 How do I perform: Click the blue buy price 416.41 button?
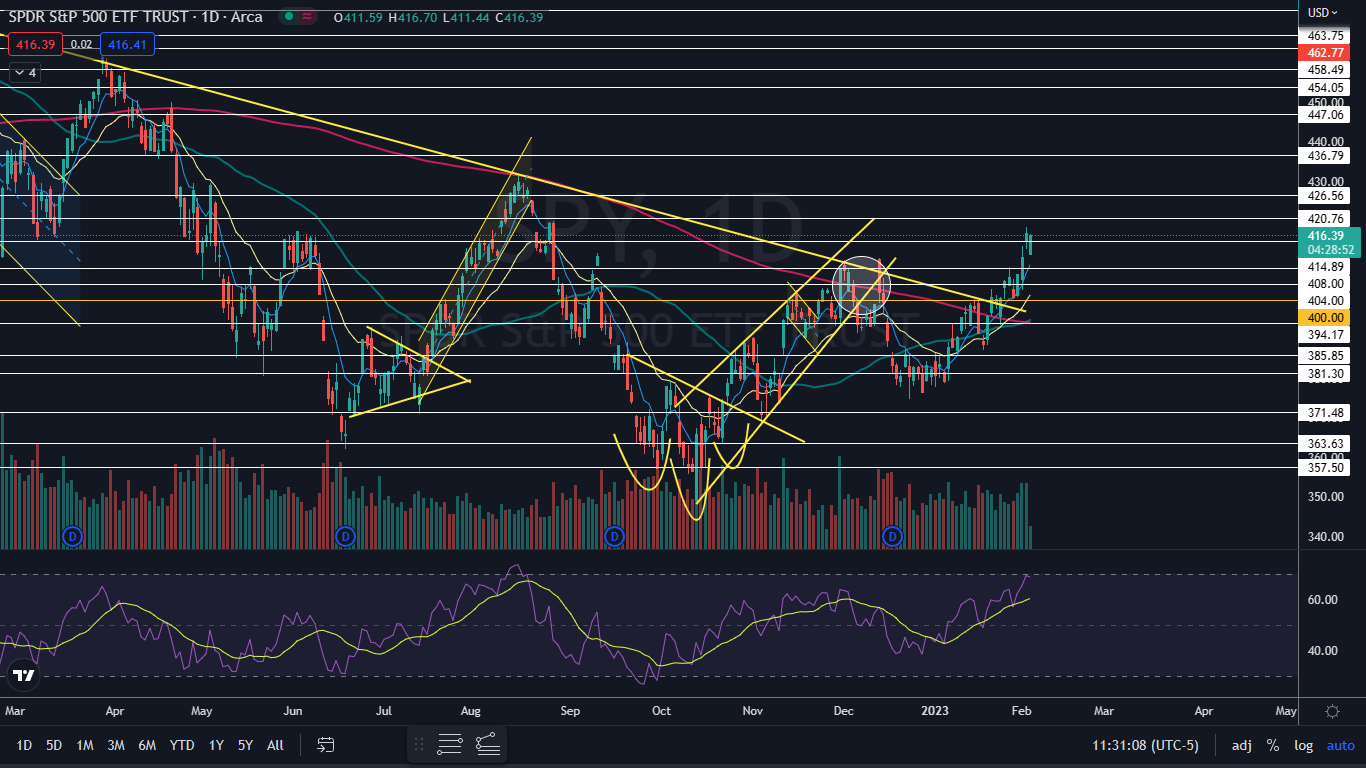(x=127, y=44)
